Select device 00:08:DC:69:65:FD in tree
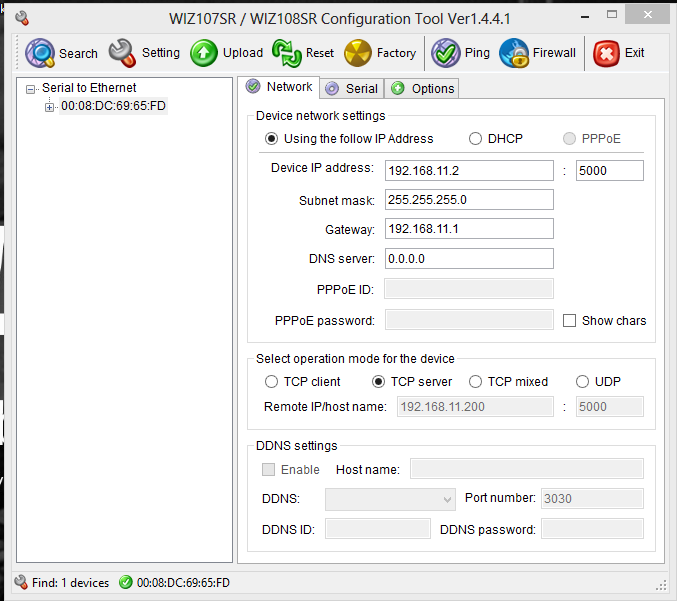Screen dimensions: 677x601 [x=113, y=106]
